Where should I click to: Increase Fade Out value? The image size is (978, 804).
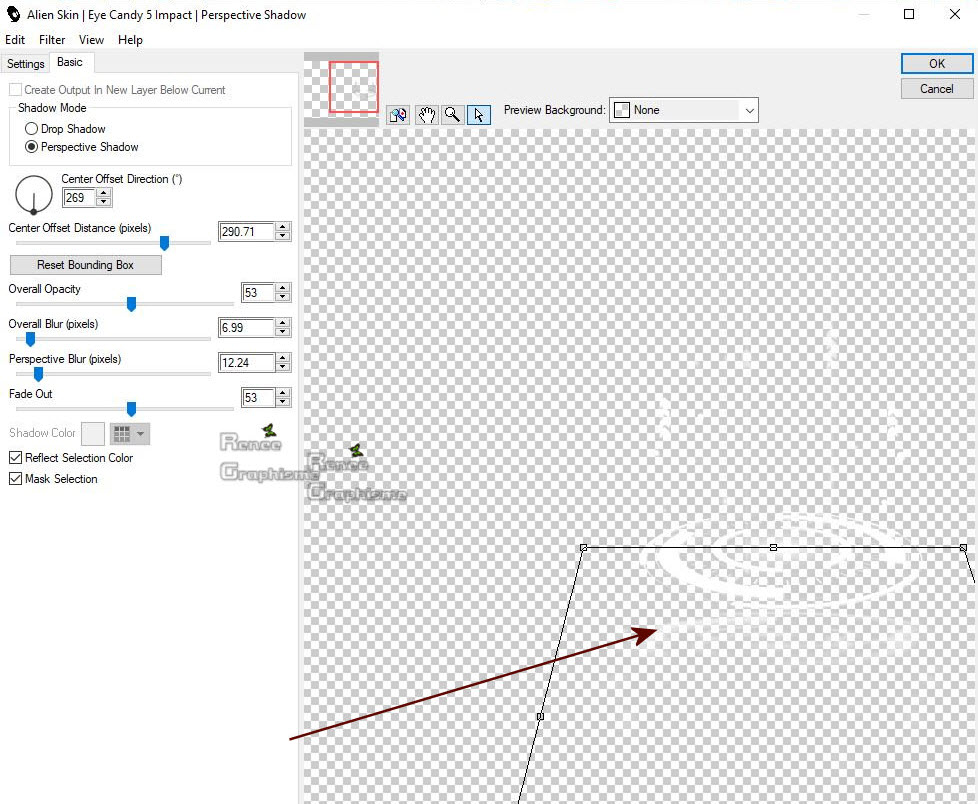tap(283, 393)
